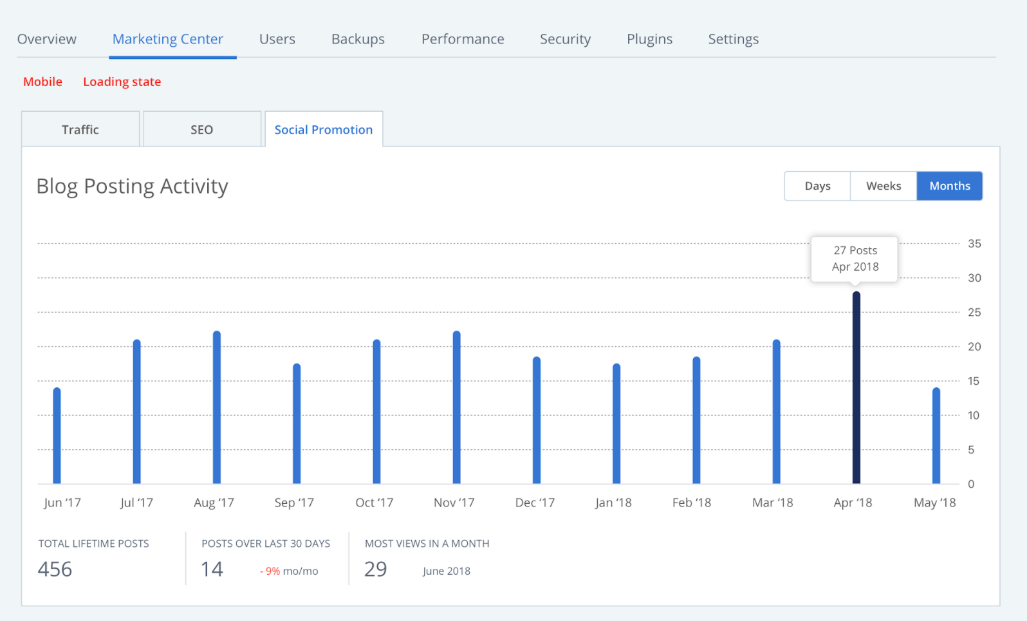This screenshot has width=1027, height=621.
Task: Click the Mar '18 bar
Action: [776, 411]
